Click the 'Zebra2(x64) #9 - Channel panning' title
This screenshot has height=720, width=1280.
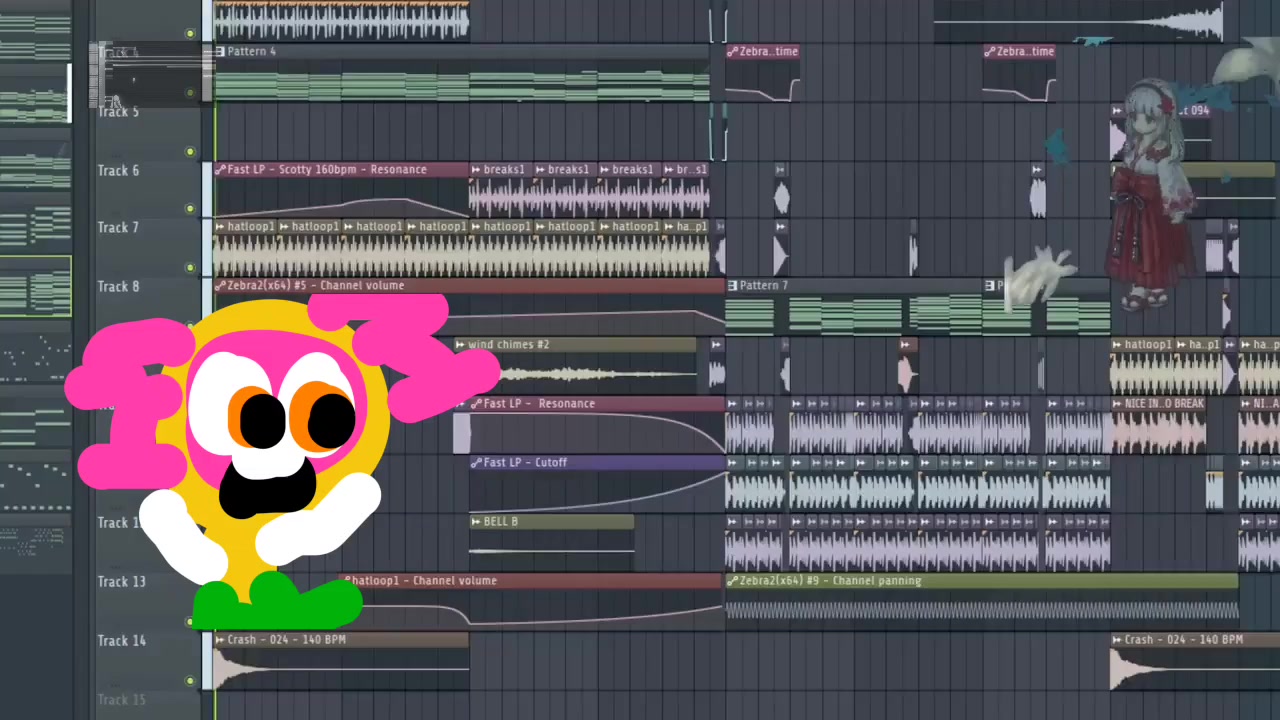coord(830,581)
